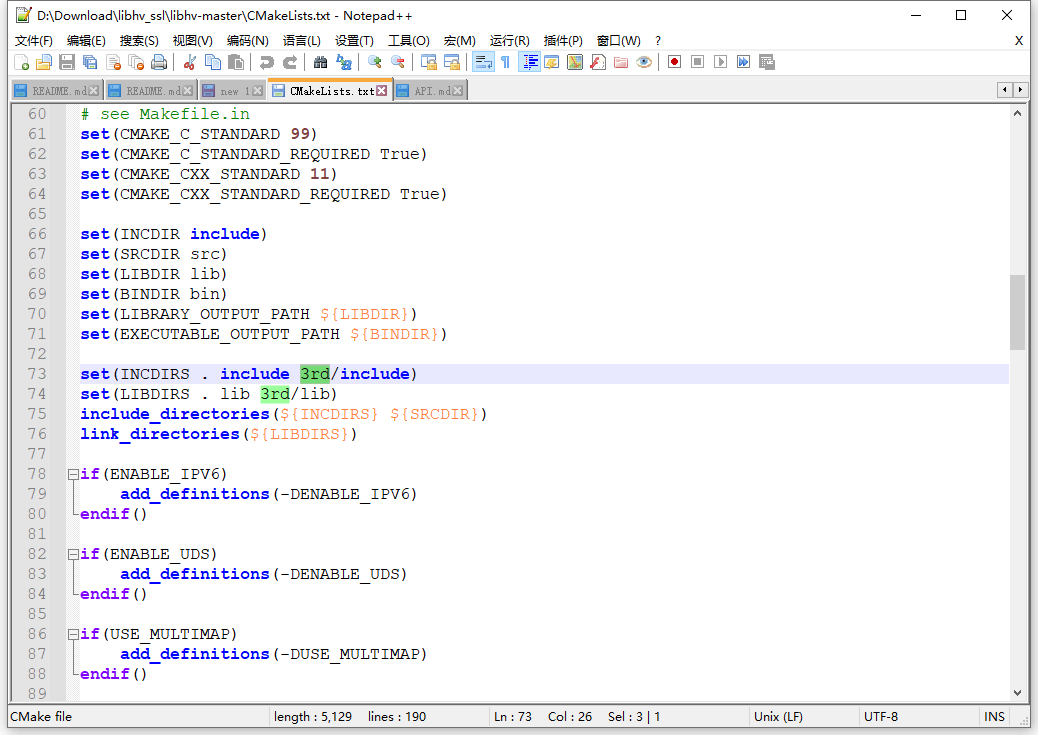Screen dimensions: 1038x735
Task: Switch to the API.md tab
Action: coord(430,89)
